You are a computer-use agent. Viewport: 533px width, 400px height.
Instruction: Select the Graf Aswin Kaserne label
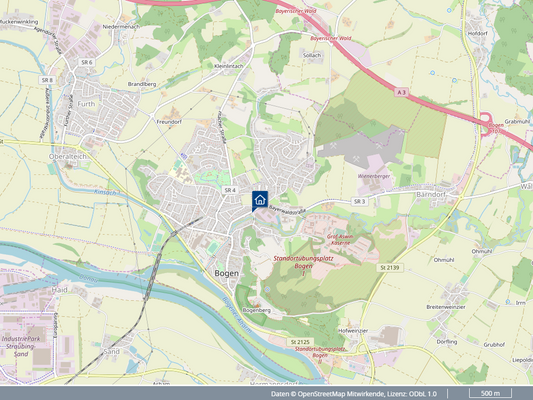[x=340, y=240]
